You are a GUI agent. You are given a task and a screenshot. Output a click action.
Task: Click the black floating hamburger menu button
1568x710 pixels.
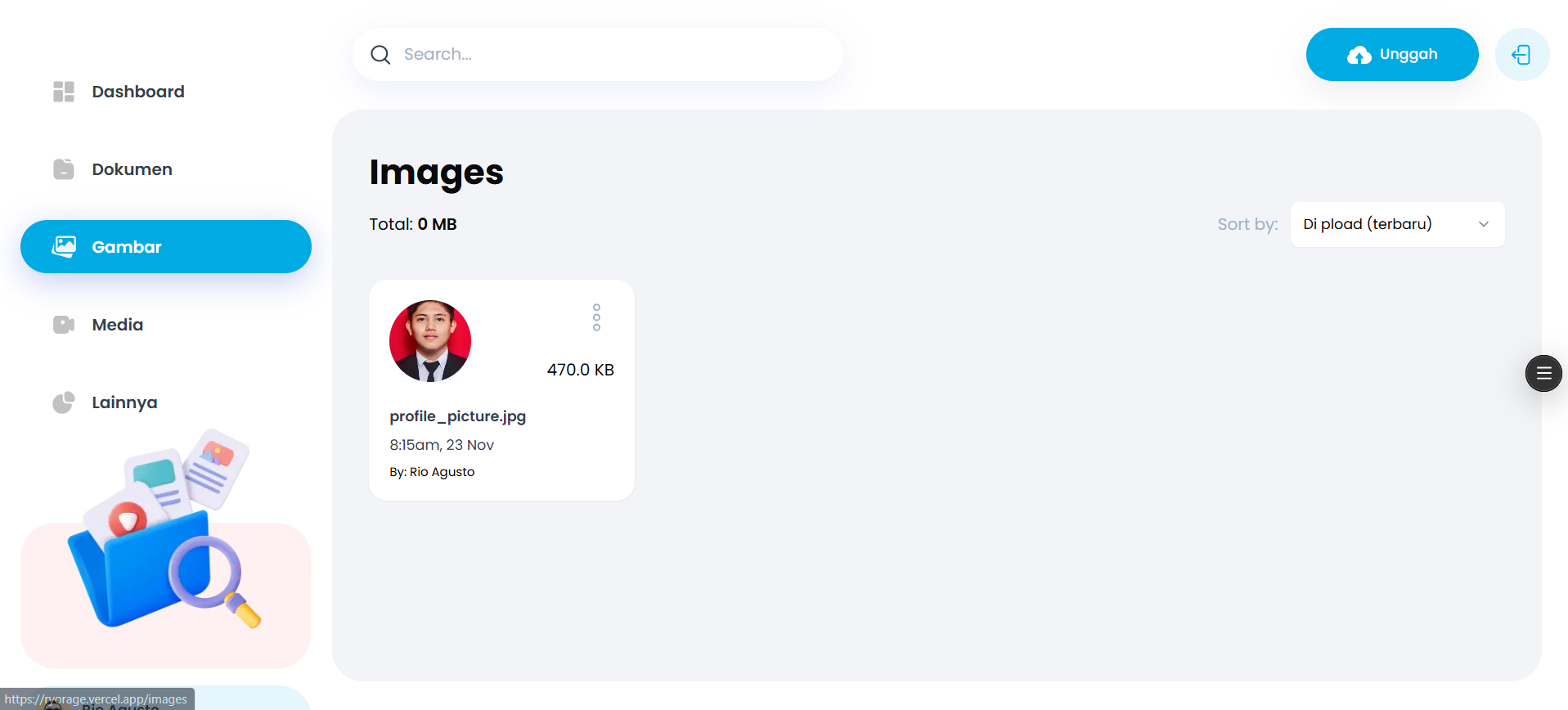(x=1543, y=374)
